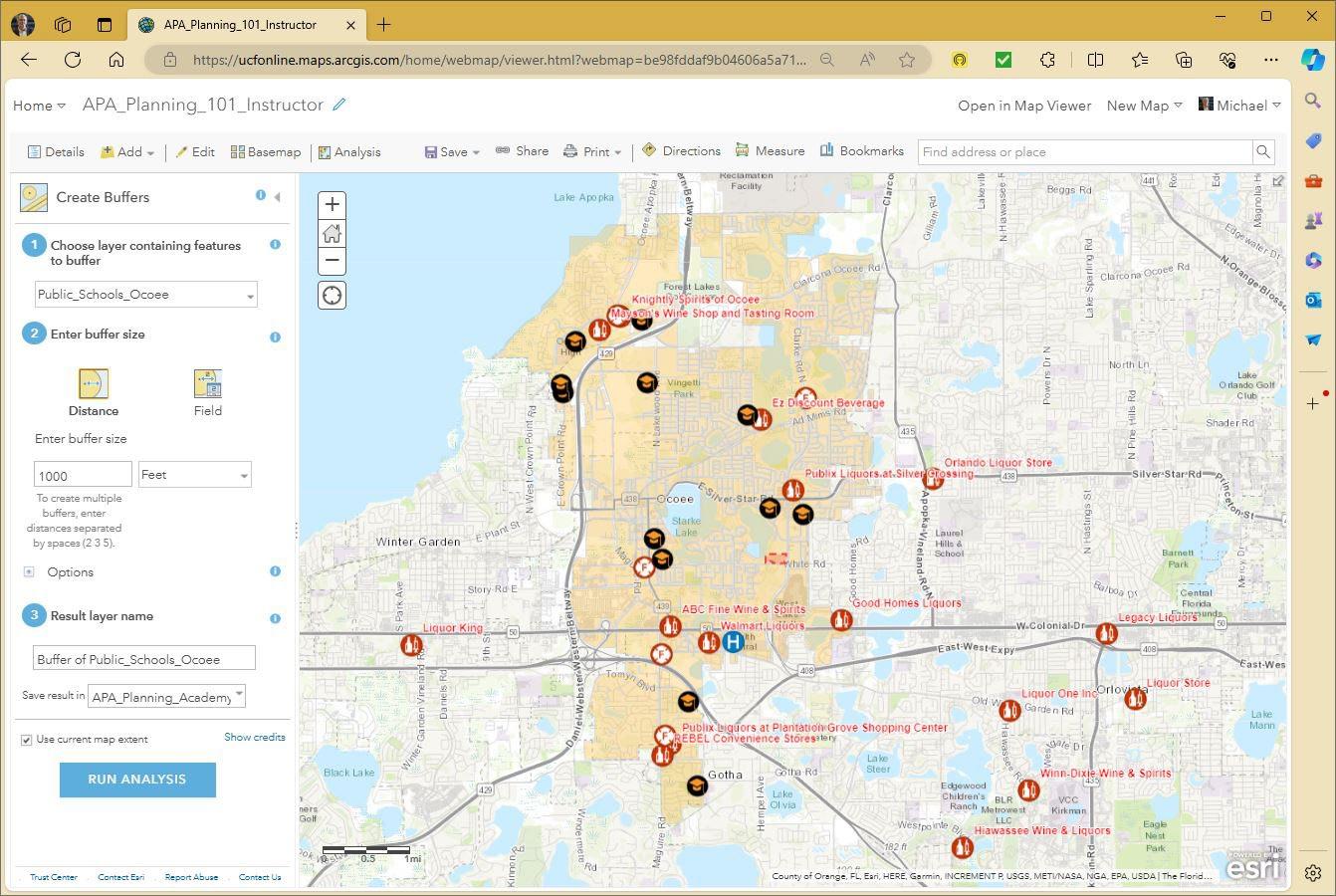
Task: Click Show credits link
Action: pyautogui.click(x=255, y=738)
